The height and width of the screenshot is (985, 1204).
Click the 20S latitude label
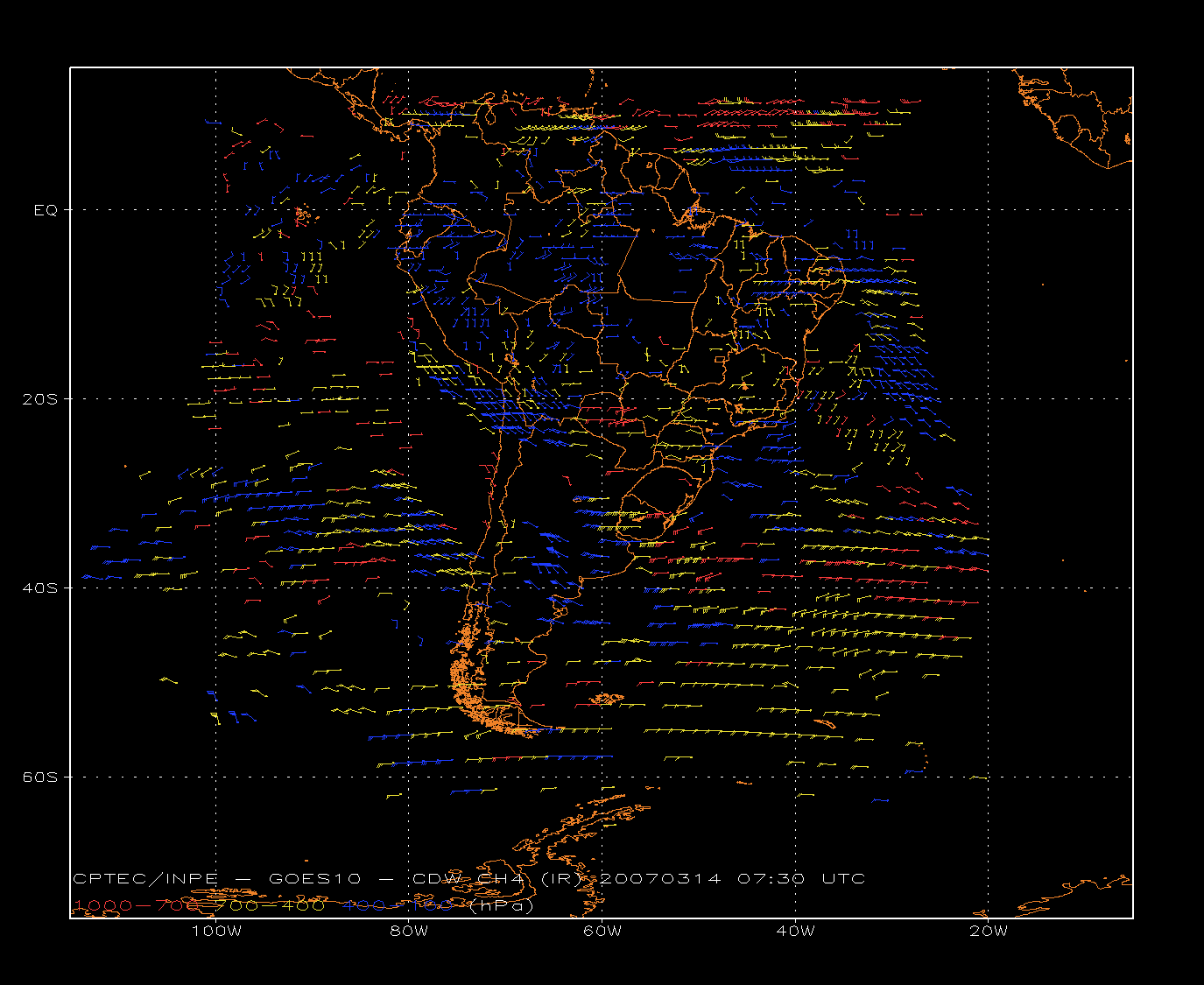(39, 399)
